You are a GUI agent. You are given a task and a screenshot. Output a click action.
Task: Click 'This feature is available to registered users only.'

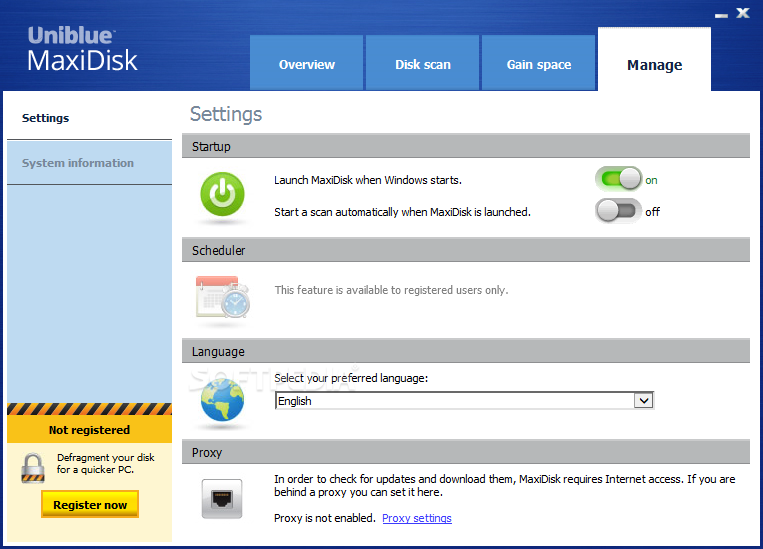[x=391, y=290]
